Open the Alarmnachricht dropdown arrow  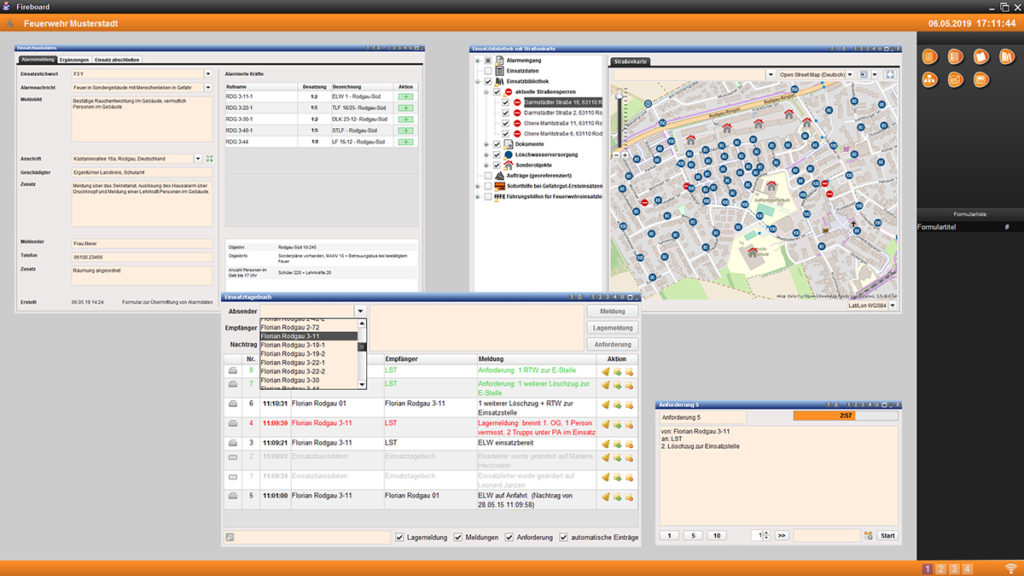(208, 88)
